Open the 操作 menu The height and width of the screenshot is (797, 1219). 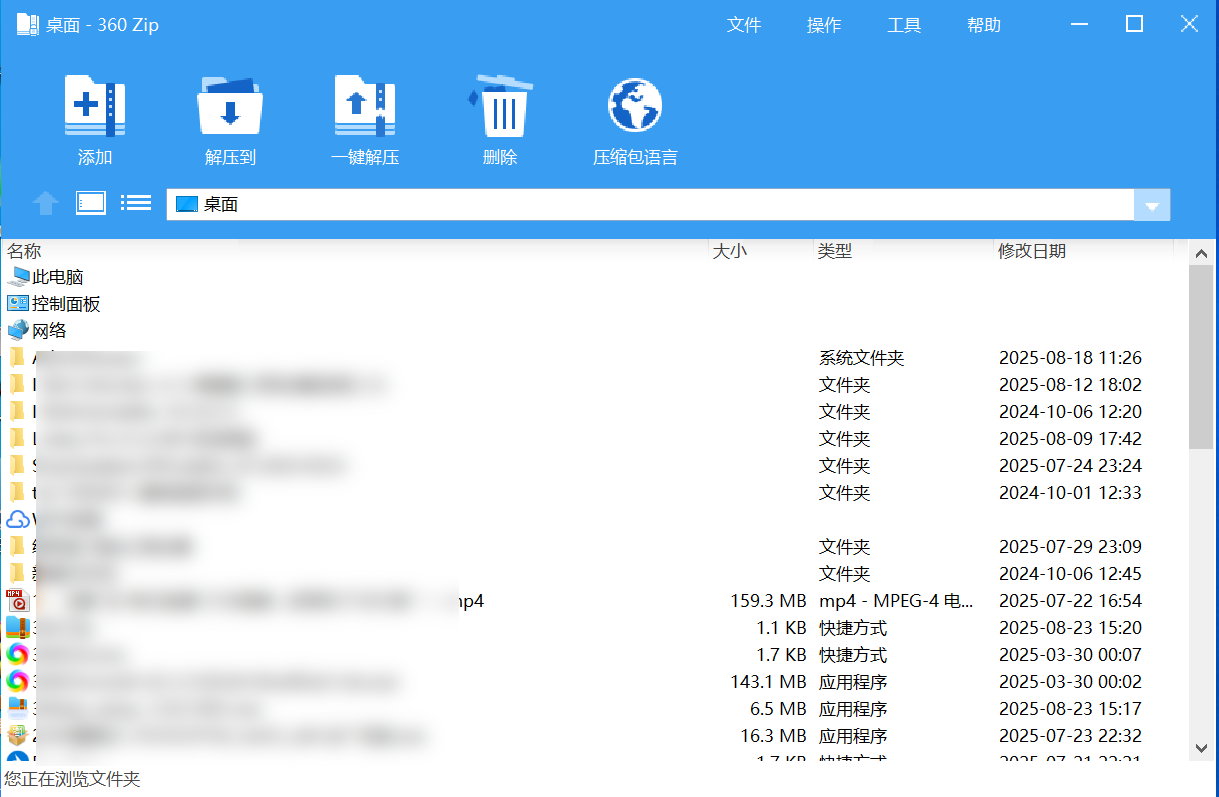[824, 25]
